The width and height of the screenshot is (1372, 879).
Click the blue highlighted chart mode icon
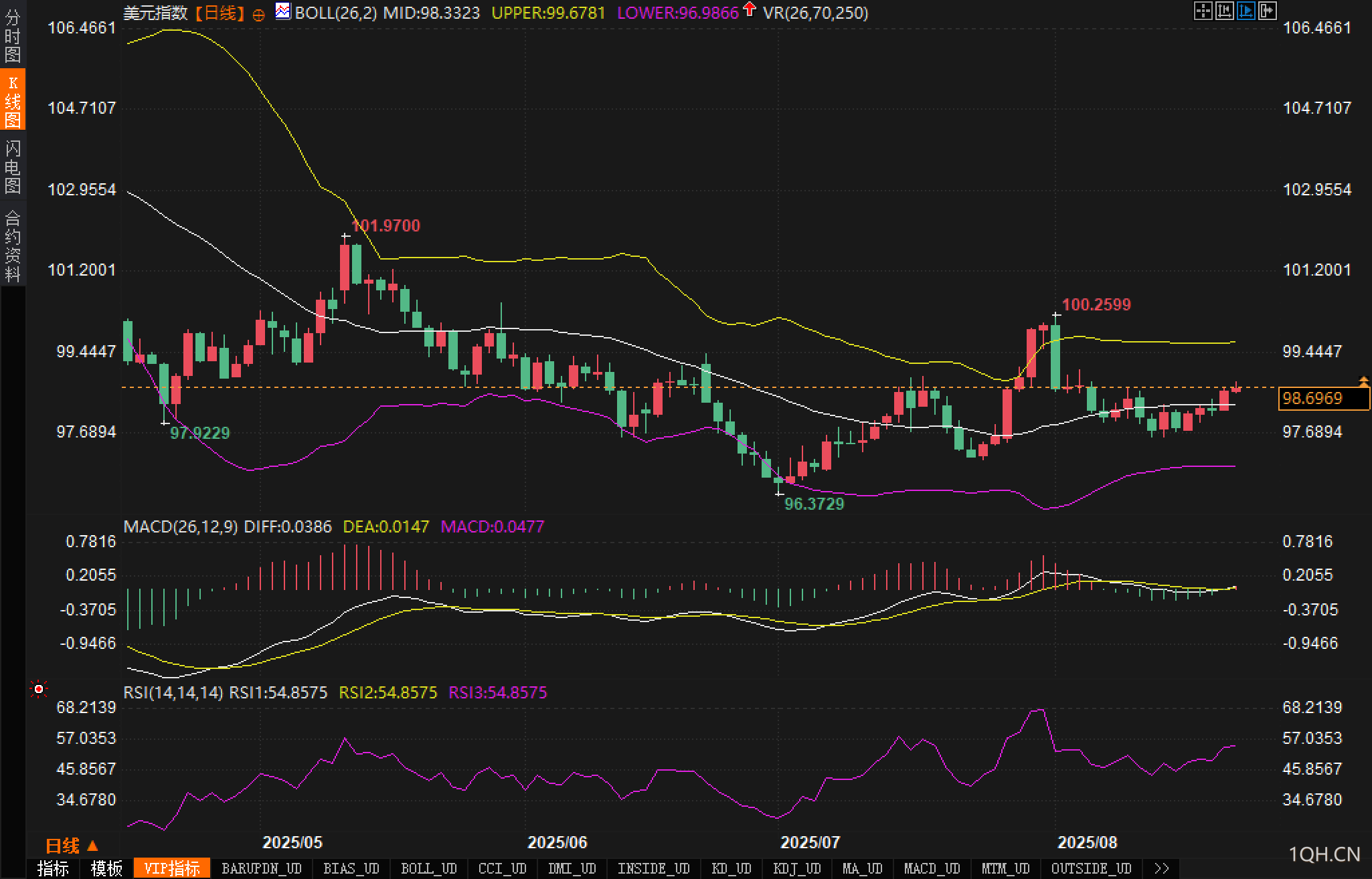click(1246, 11)
